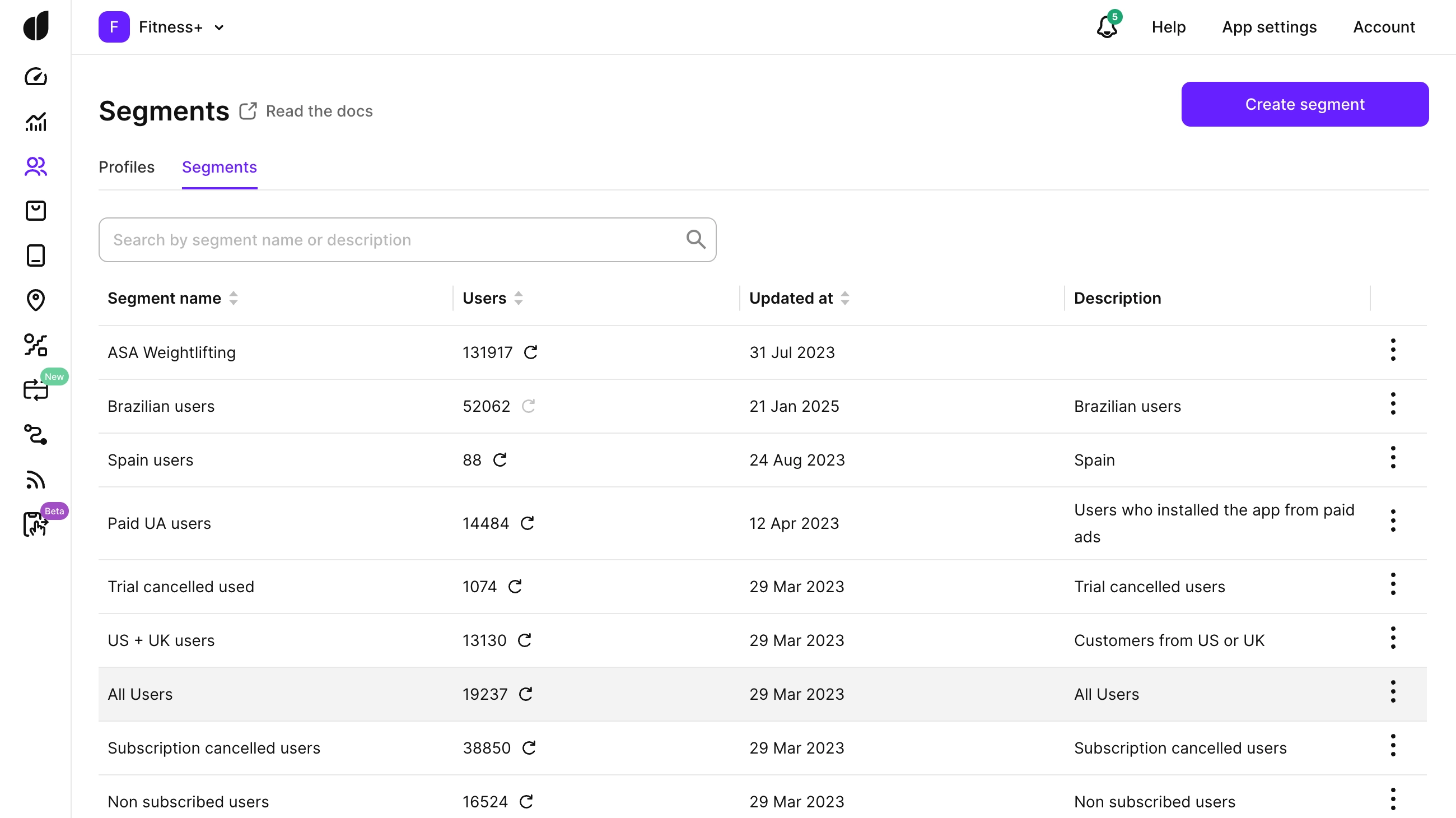Expand the Fitness+ app switcher dropdown
The height and width of the screenshot is (818, 1456).
click(x=220, y=27)
